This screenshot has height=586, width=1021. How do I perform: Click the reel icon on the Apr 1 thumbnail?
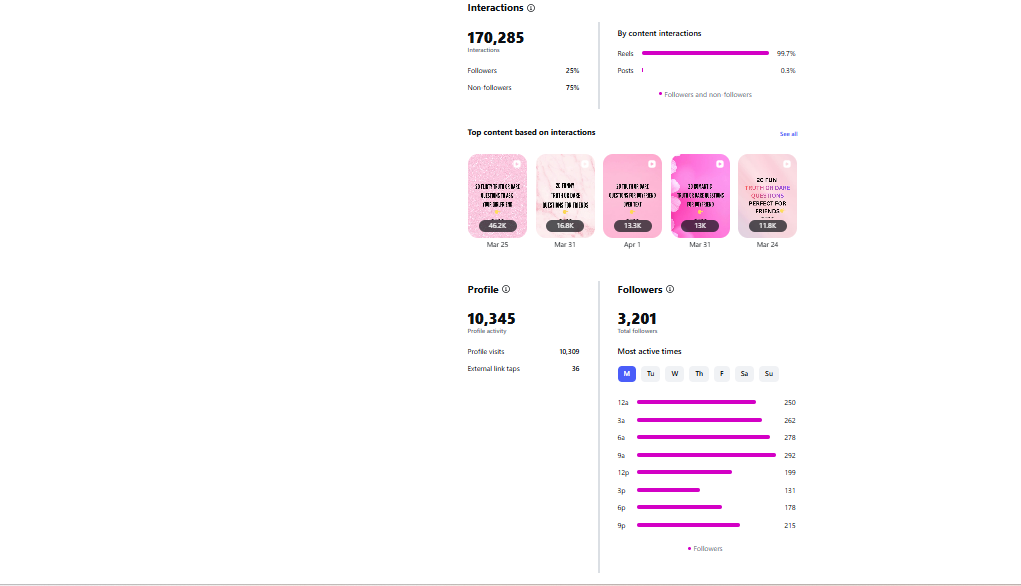tap(652, 164)
